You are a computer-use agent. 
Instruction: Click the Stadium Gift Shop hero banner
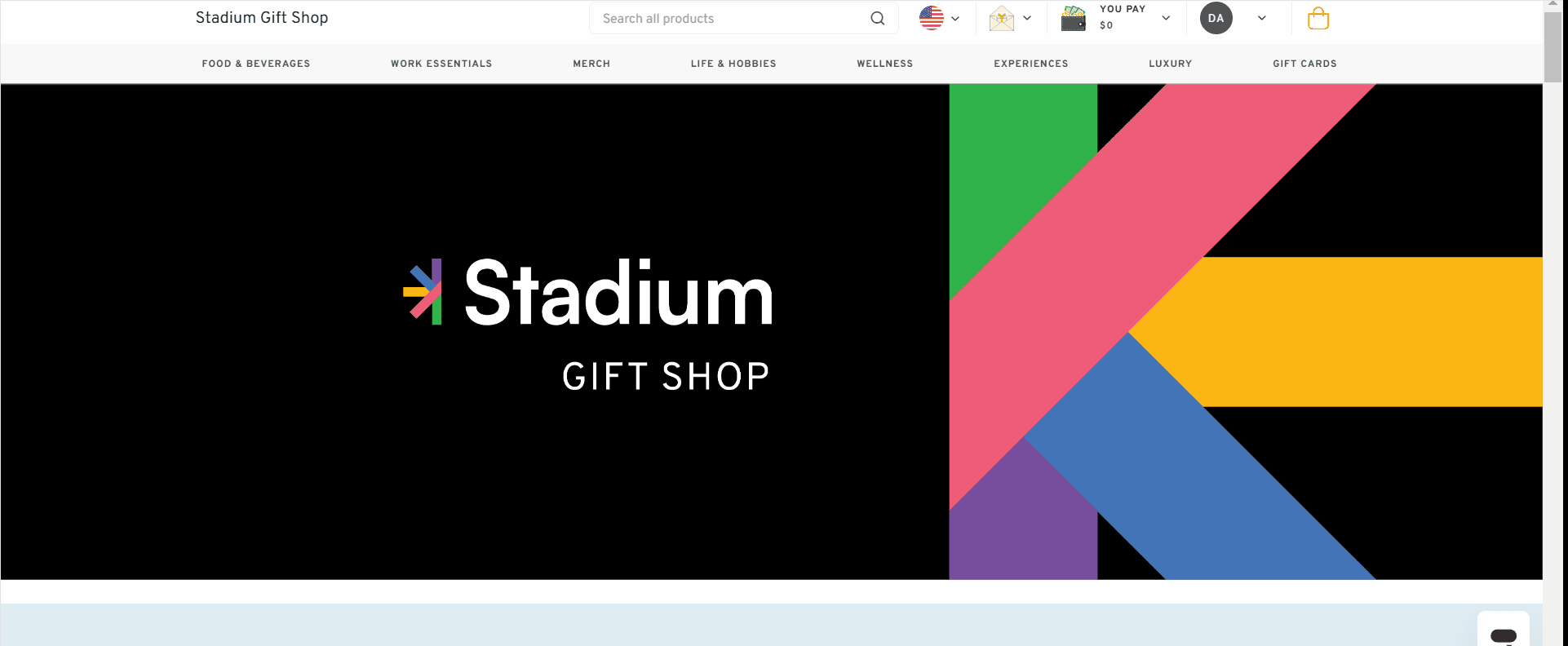(771, 332)
